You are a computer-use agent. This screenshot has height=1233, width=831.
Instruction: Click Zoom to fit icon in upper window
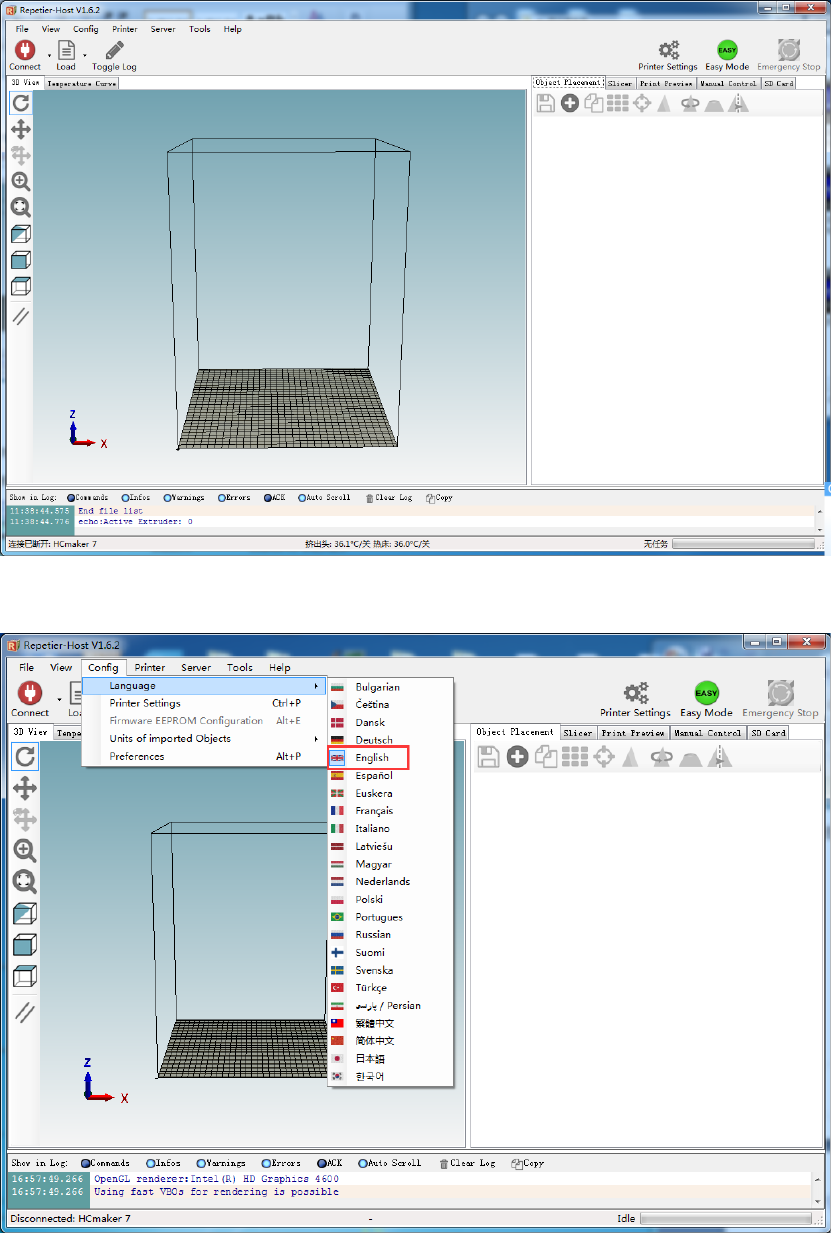(x=20, y=208)
